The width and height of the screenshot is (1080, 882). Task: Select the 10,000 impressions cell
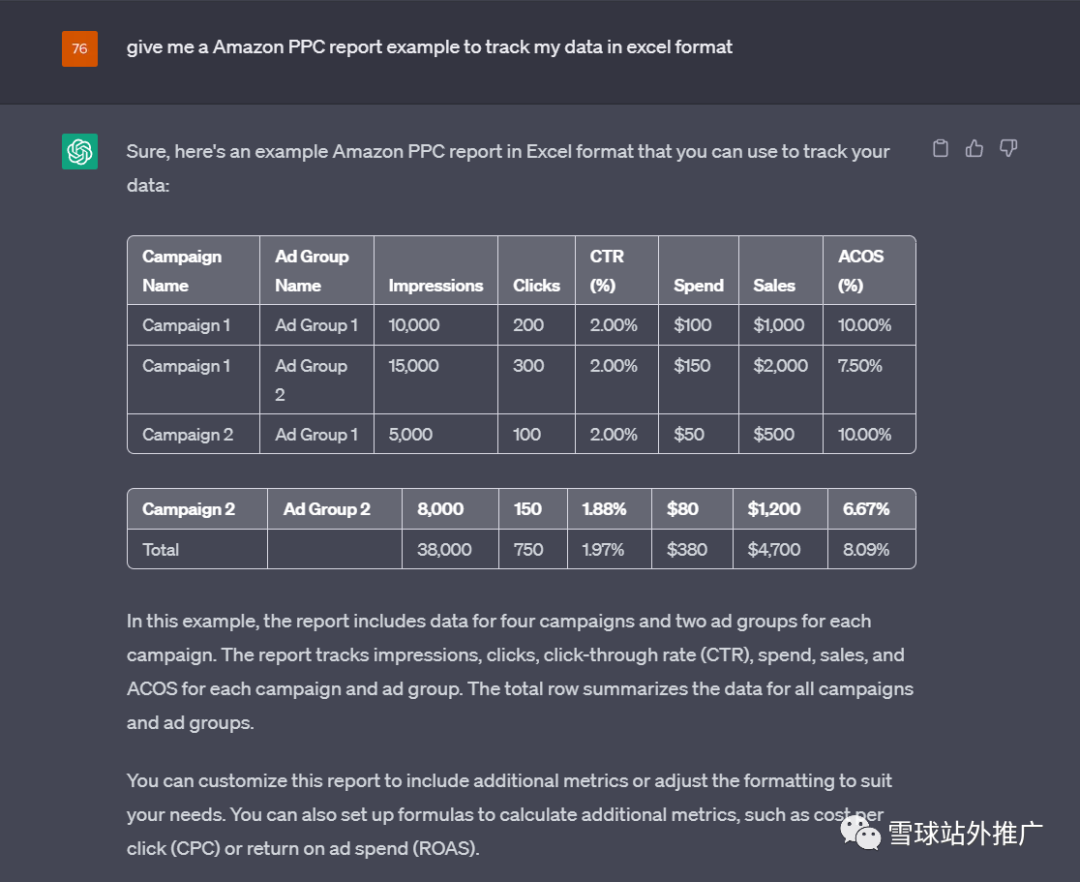(x=436, y=325)
